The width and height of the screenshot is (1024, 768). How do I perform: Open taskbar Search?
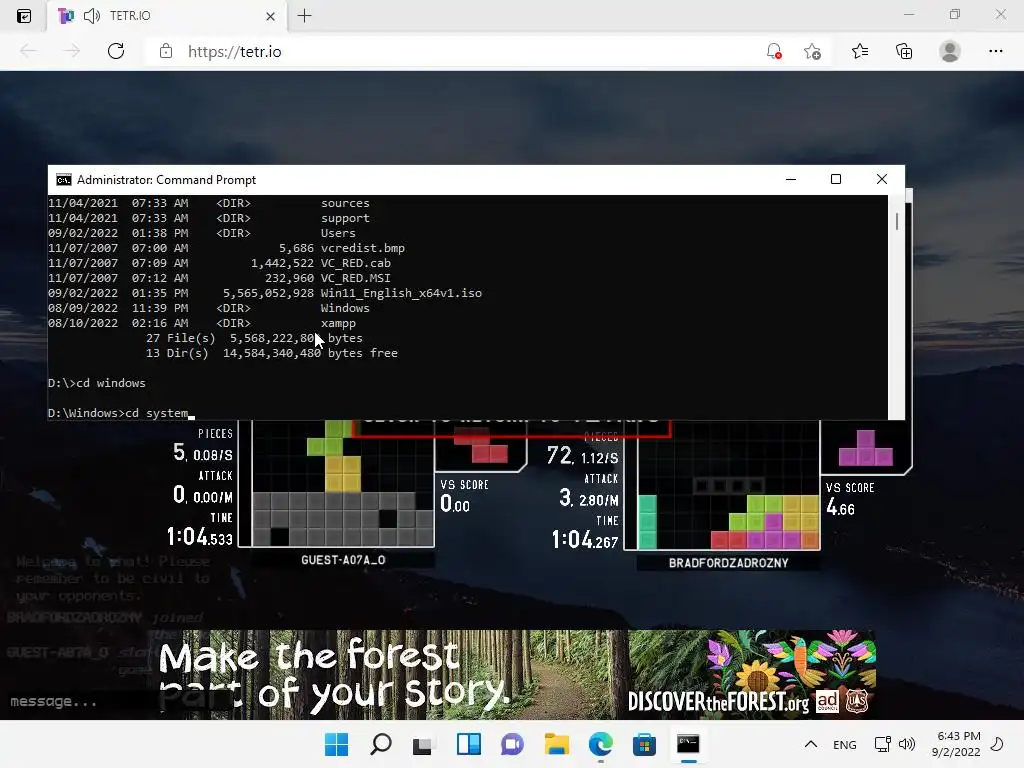(x=381, y=744)
